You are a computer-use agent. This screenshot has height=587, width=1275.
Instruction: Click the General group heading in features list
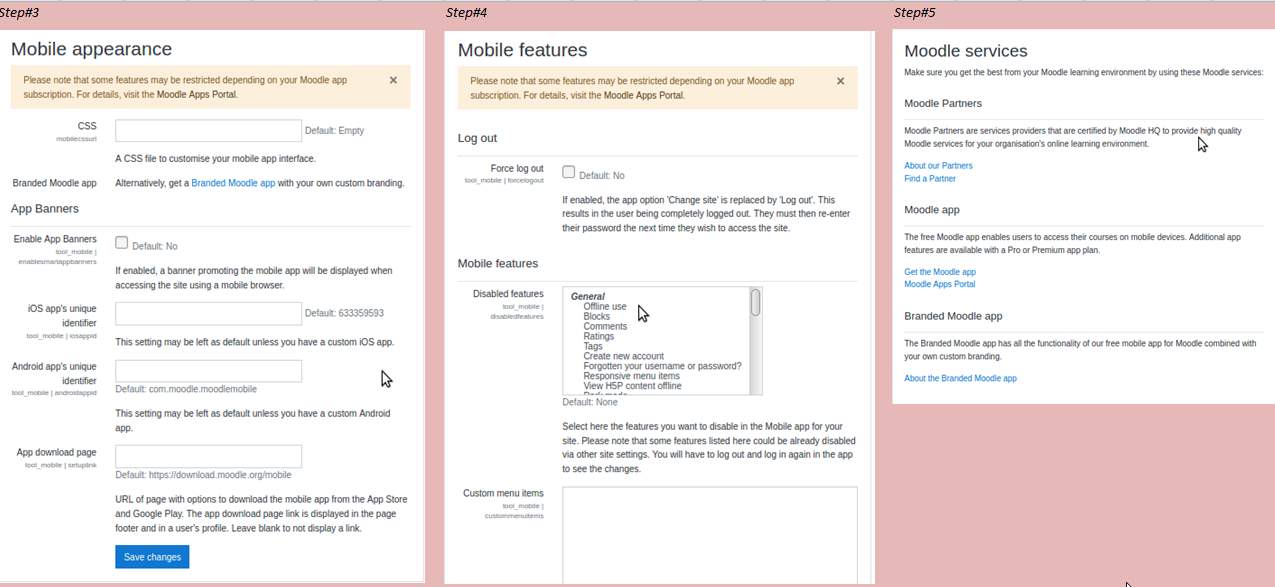coord(587,297)
